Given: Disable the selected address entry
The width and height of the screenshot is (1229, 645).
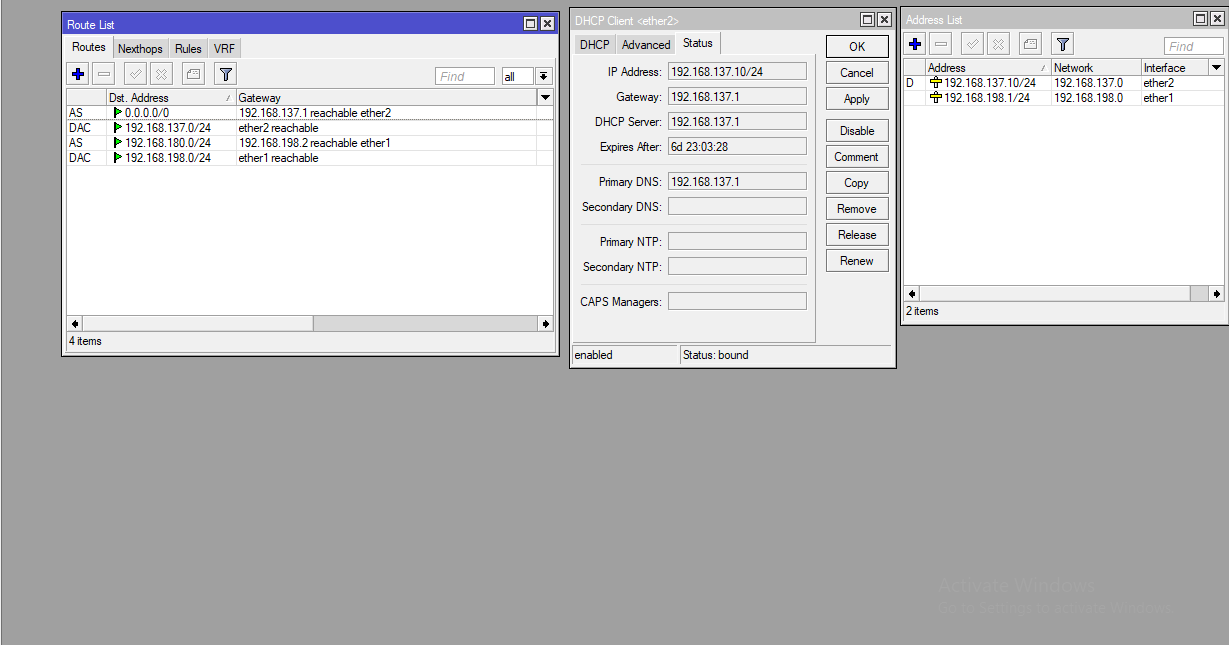Looking at the screenshot, I should [x=997, y=43].
